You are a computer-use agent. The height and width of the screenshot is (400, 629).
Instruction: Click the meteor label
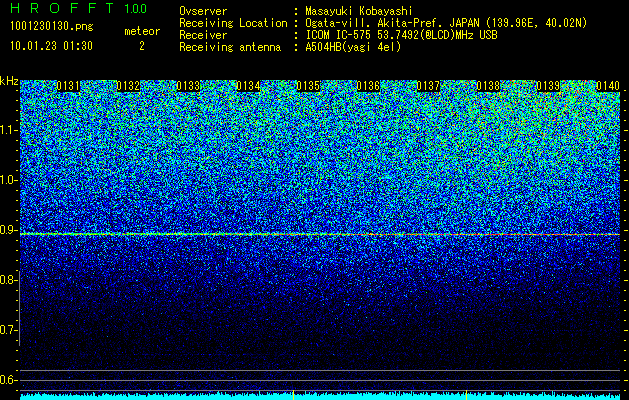(142, 31)
